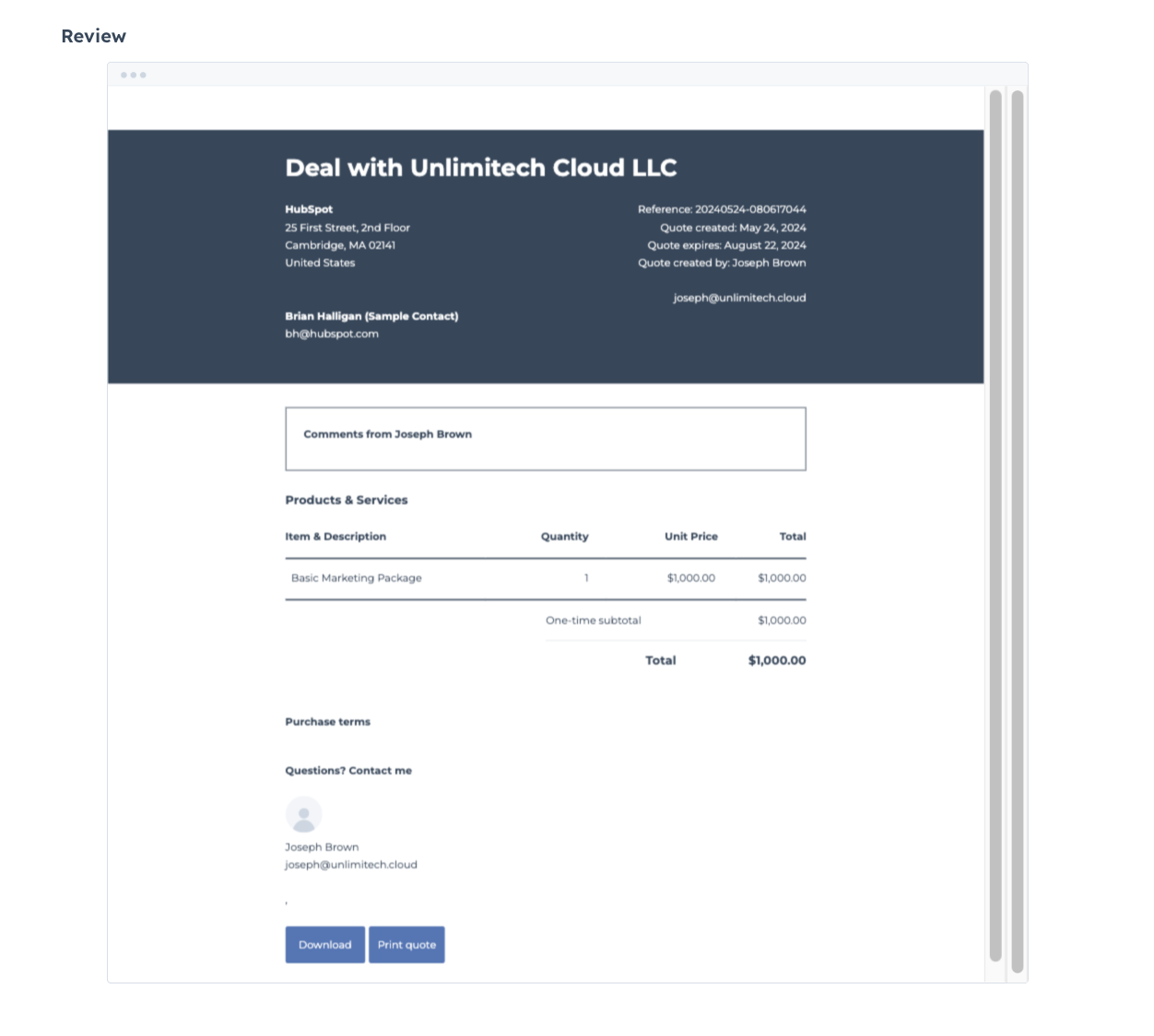Click Brian Halligan (Sample Contact) name

371,316
